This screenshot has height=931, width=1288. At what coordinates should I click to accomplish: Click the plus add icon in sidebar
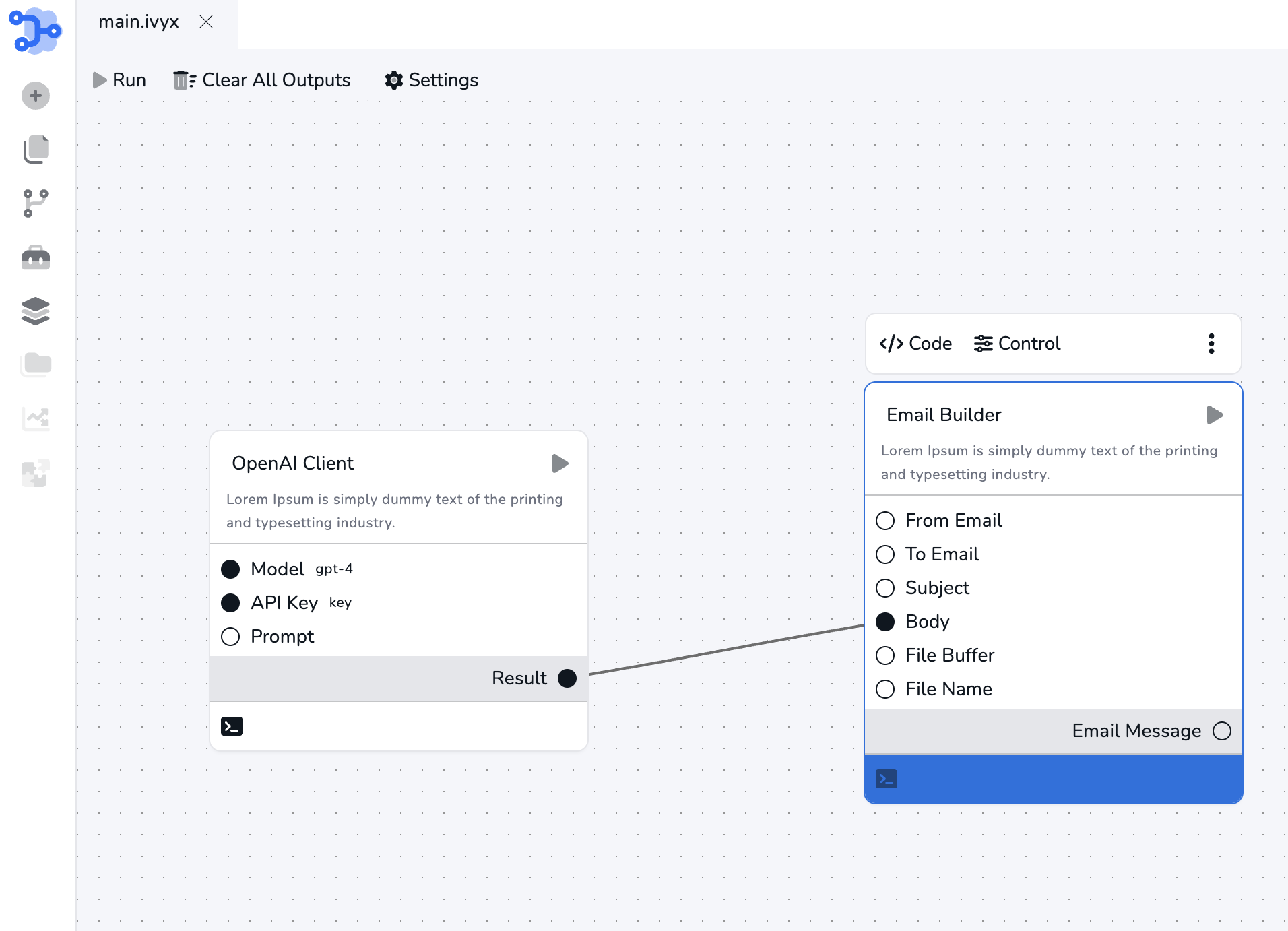36,96
